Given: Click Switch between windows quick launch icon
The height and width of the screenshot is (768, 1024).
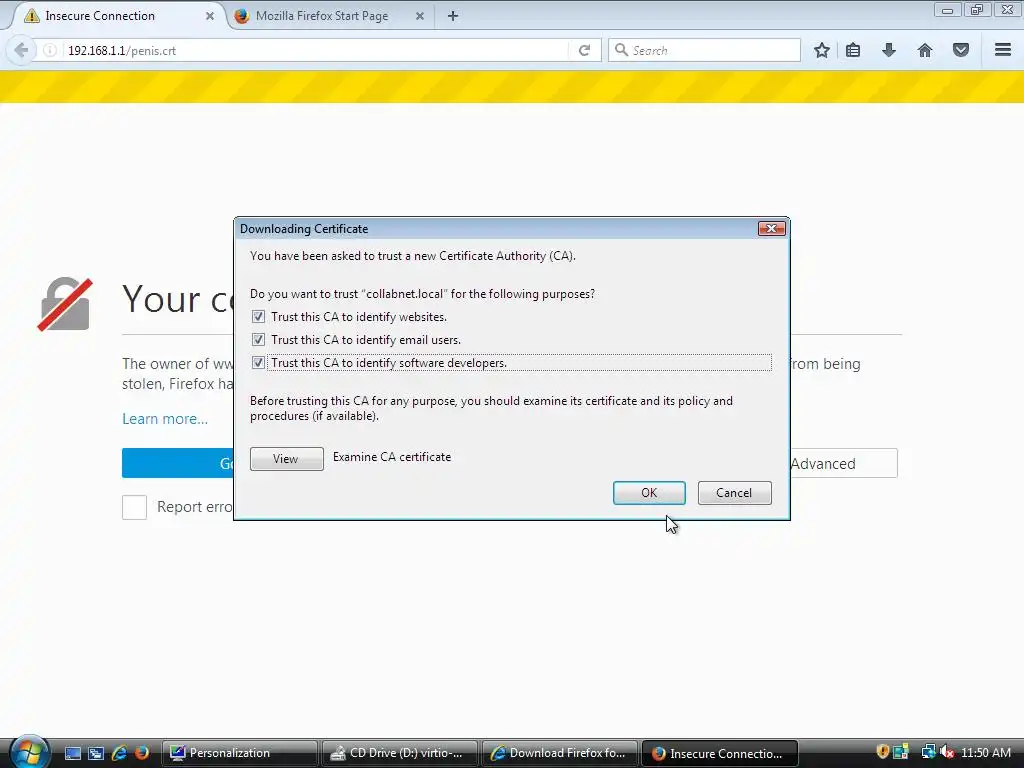Looking at the screenshot, I should pyautogui.click(x=96, y=753).
